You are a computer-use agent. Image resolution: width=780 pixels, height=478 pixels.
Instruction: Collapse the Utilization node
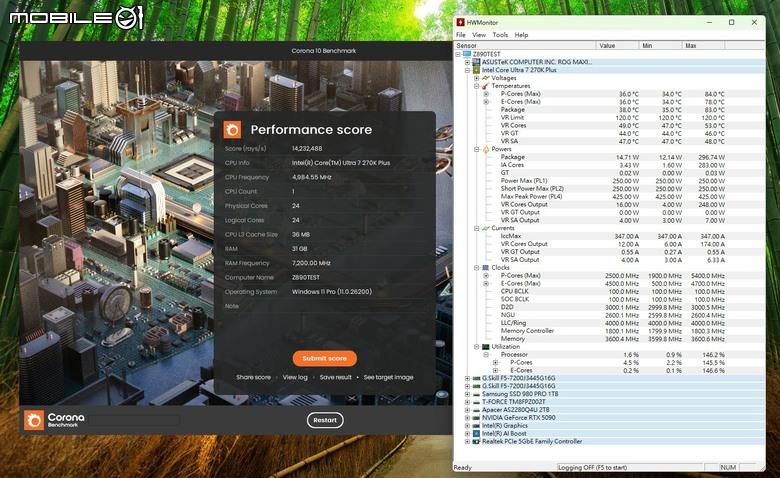click(x=476, y=347)
